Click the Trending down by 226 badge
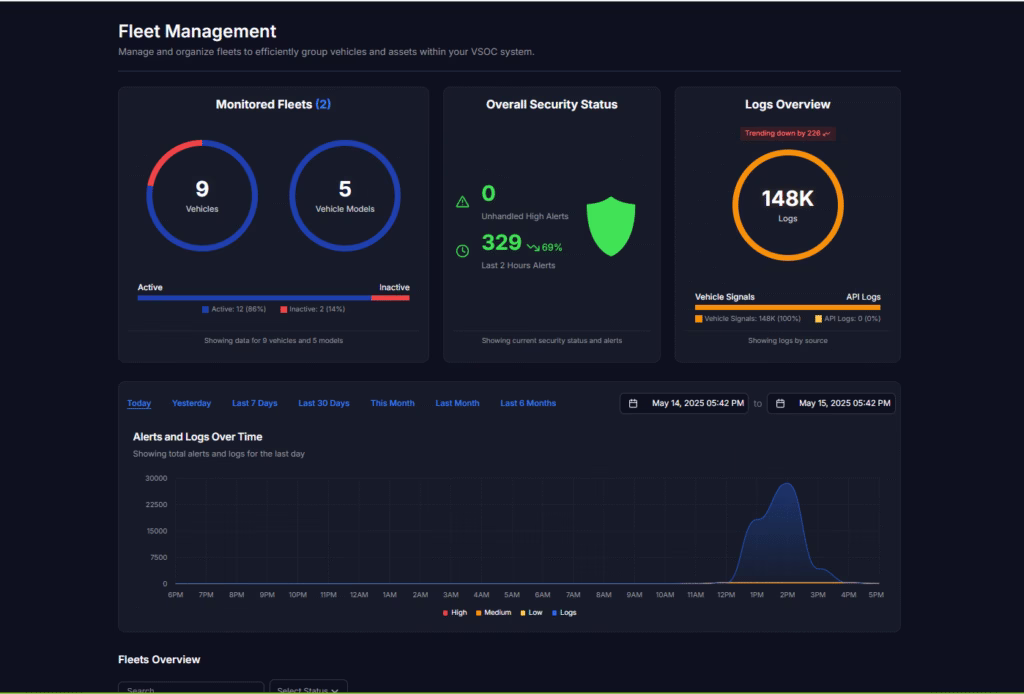Screen dimensions: 1024x694 [x=788, y=133]
